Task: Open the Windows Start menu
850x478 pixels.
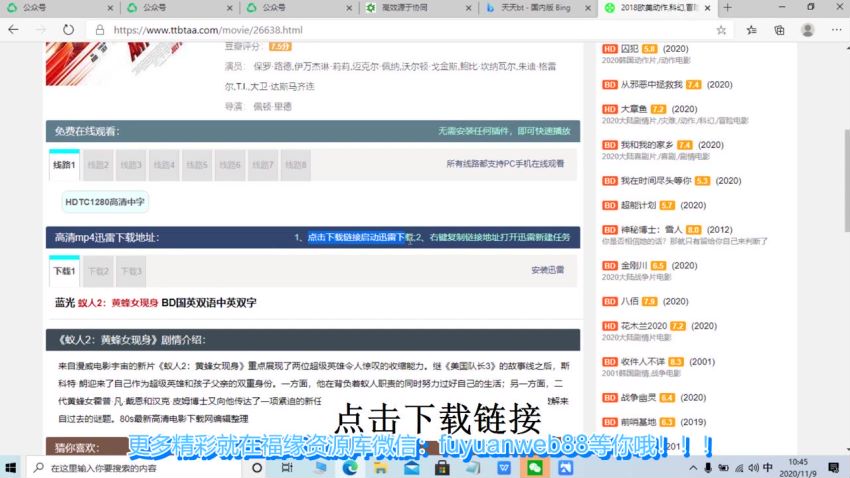Action: pos(11,468)
